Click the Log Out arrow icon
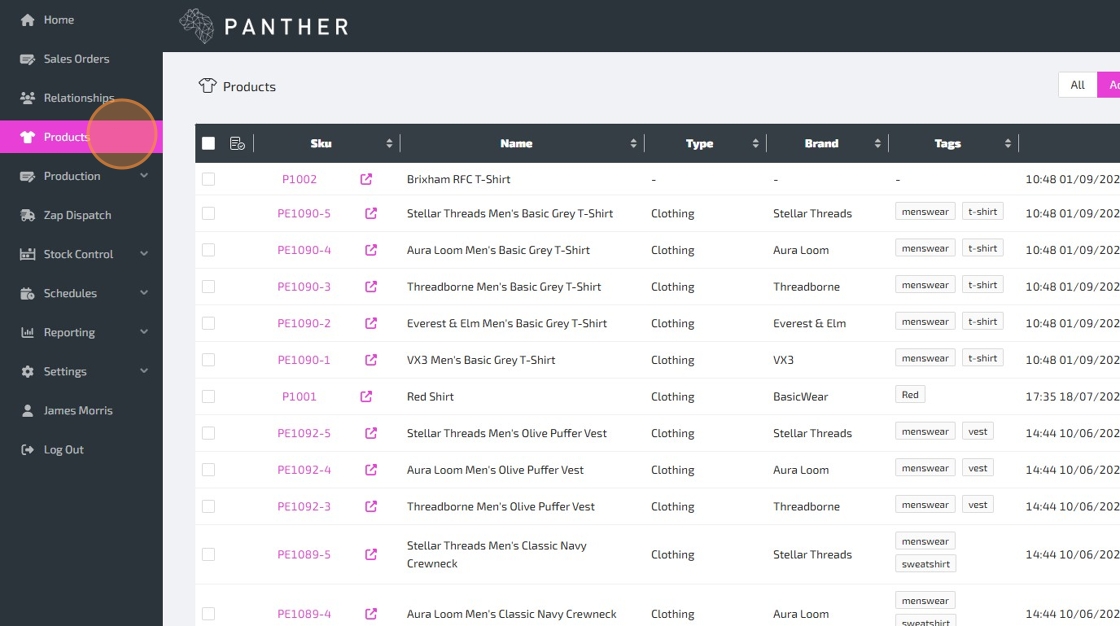This screenshot has width=1120, height=626. tap(28, 449)
